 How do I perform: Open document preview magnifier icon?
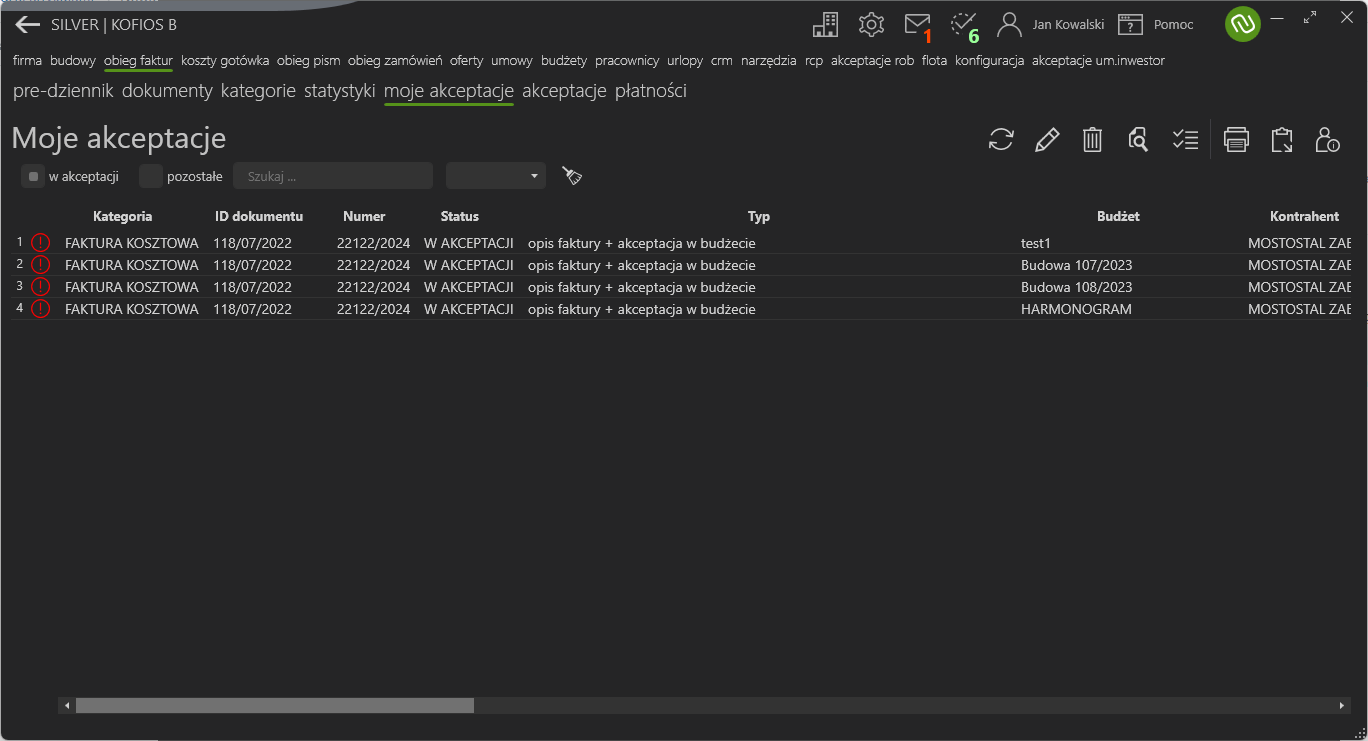coord(1138,140)
